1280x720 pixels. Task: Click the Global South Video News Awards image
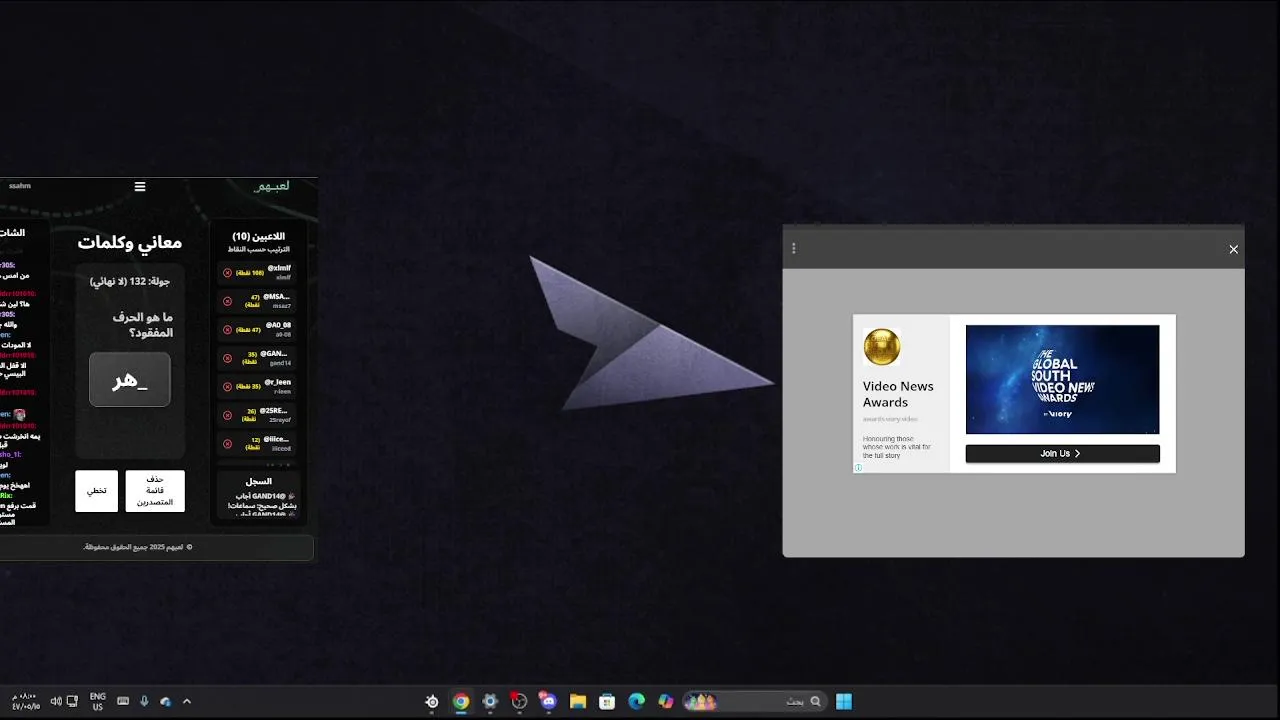[x=1062, y=379]
